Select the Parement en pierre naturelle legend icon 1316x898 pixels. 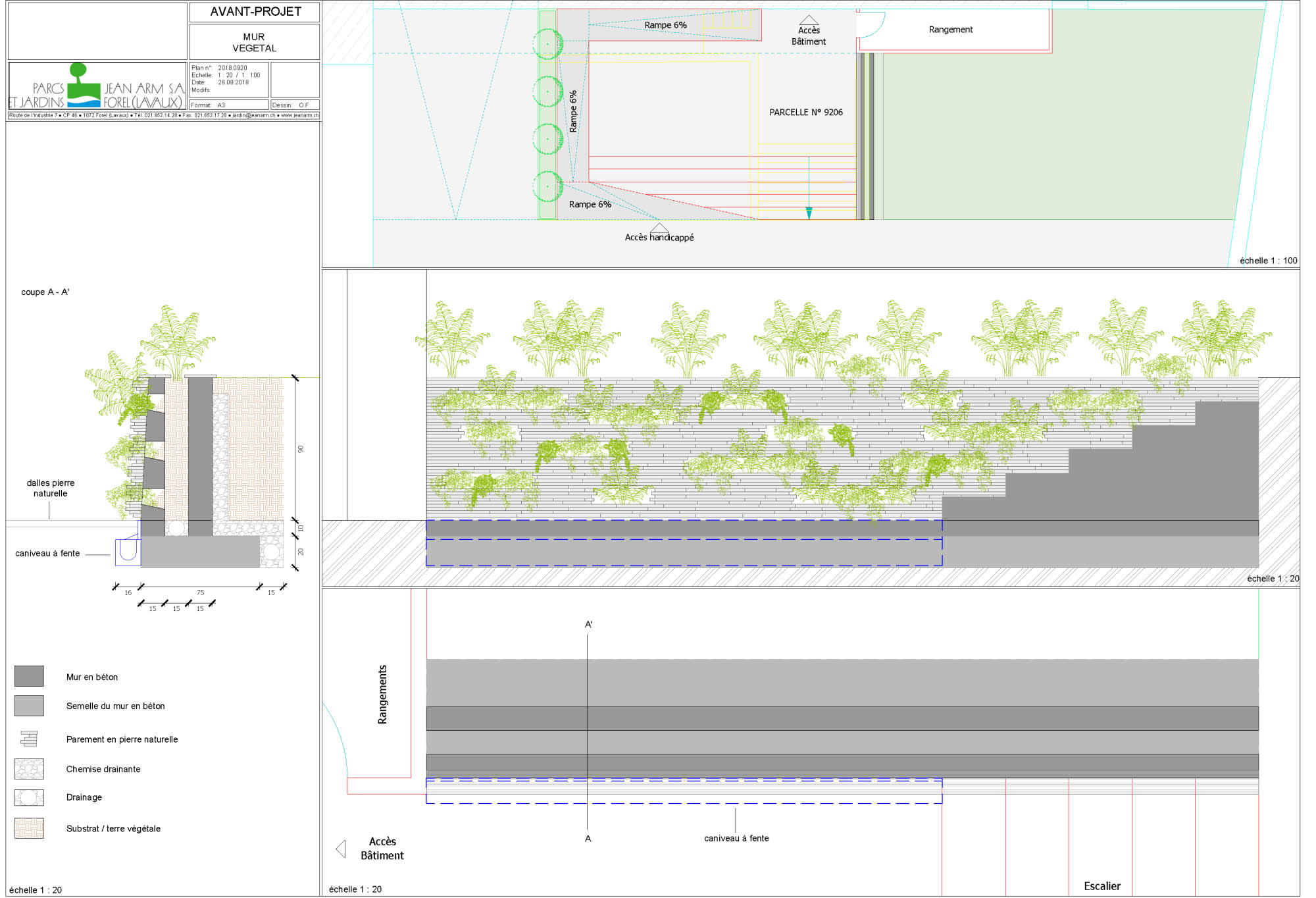click(29, 739)
